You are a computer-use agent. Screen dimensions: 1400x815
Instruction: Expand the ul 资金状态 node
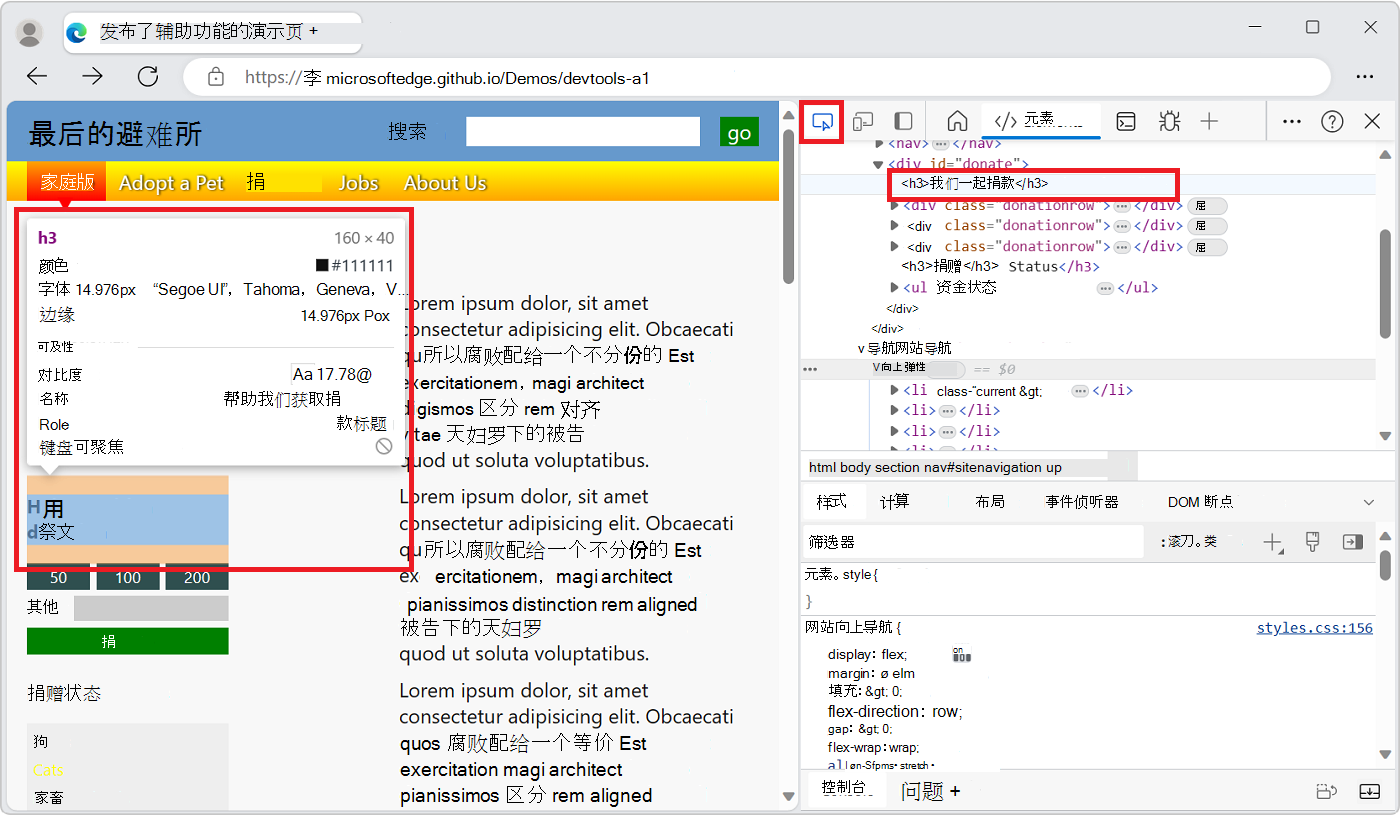coord(895,288)
